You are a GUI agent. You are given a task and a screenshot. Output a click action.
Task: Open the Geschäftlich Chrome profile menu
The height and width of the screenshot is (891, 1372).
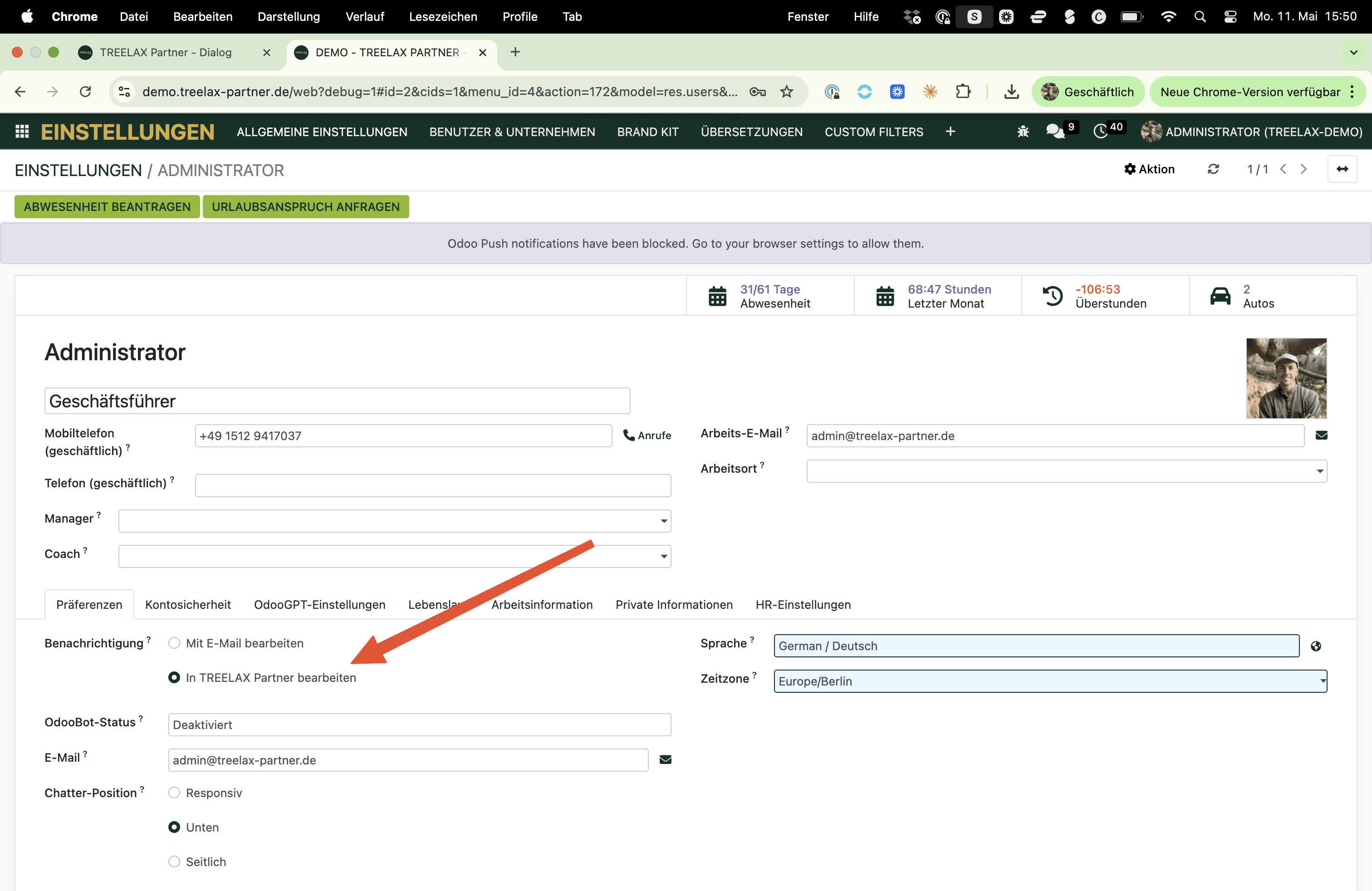tap(1088, 92)
